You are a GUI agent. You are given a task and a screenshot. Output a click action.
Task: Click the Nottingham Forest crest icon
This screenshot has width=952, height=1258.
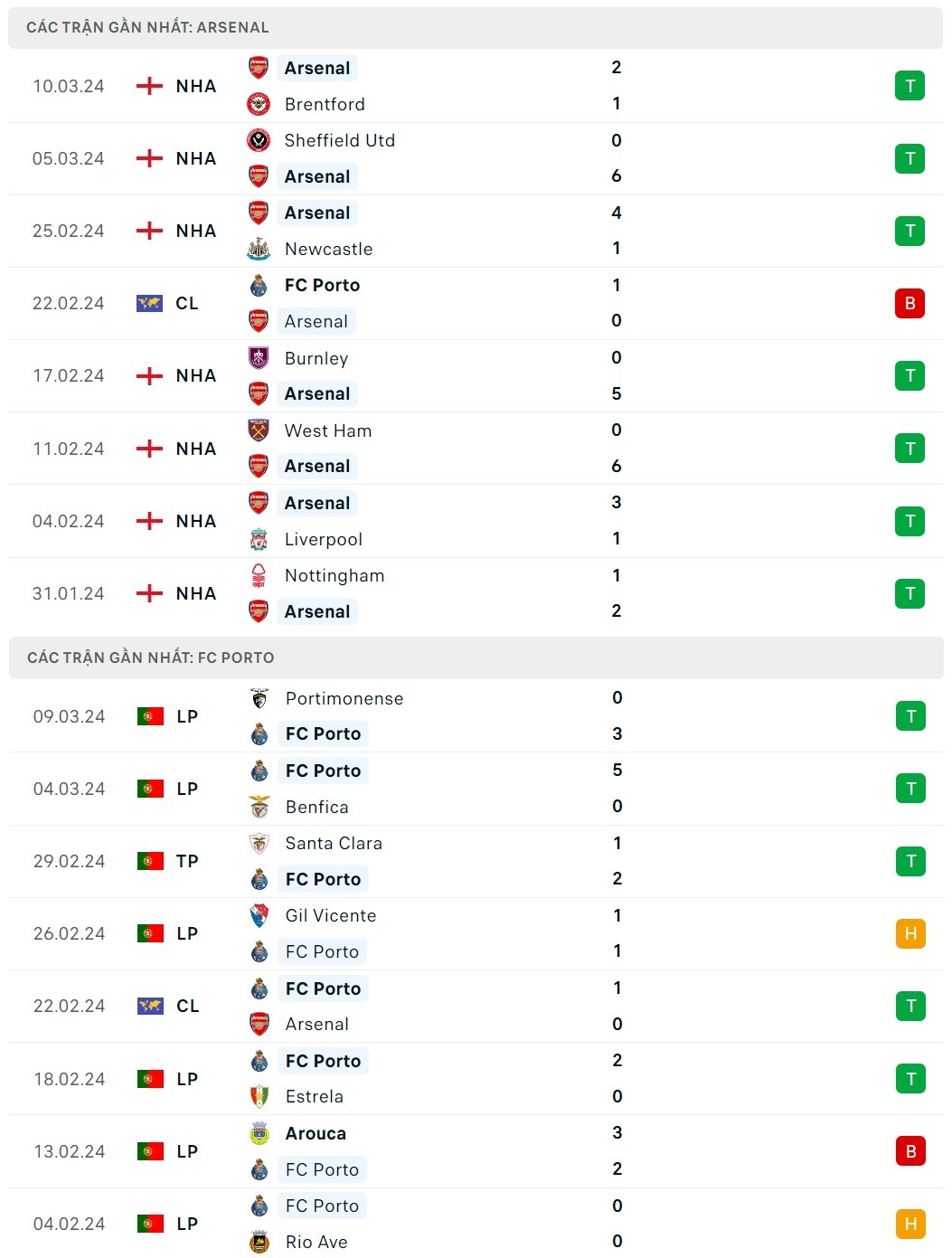(x=259, y=575)
